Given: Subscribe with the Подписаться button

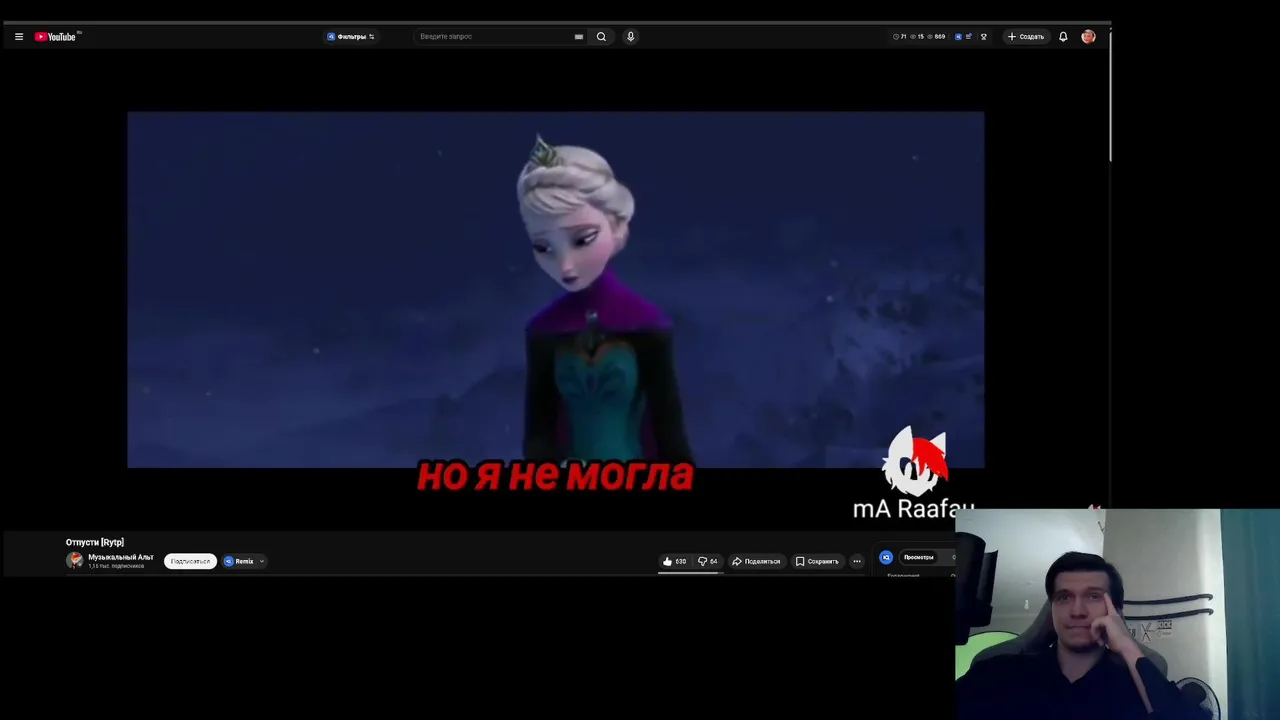Looking at the screenshot, I should tap(190, 561).
